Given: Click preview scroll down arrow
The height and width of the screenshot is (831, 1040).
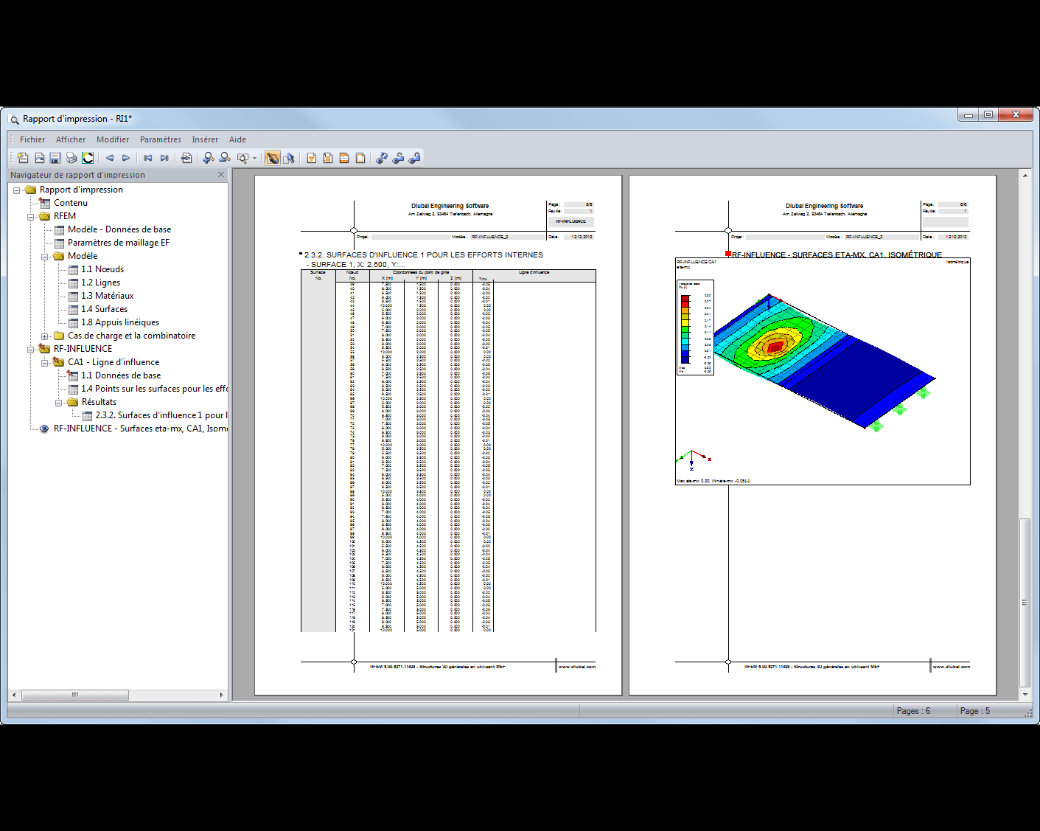Looking at the screenshot, I should click(1025, 694).
